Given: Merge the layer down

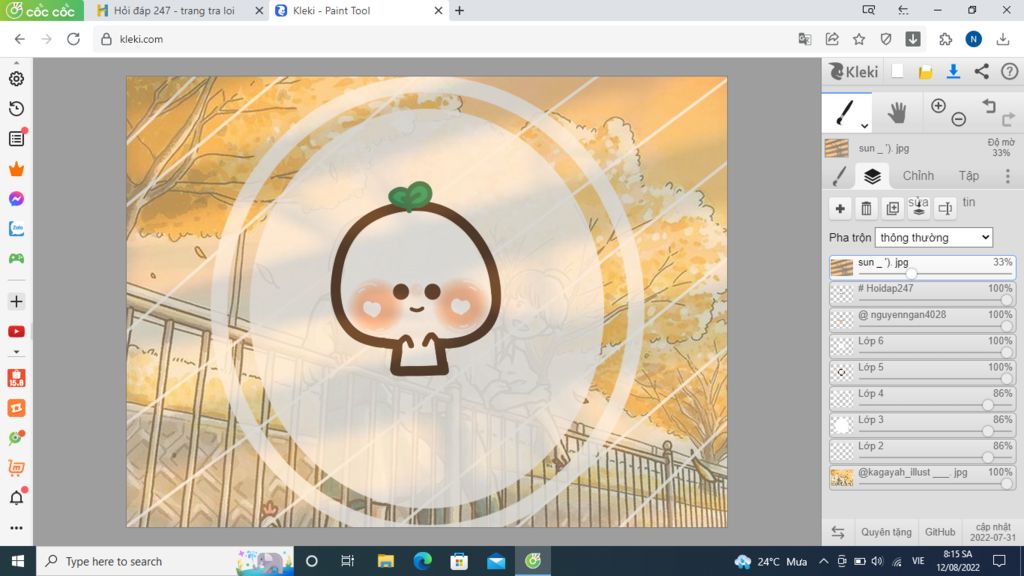Looking at the screenshot, I should (918, 208).
